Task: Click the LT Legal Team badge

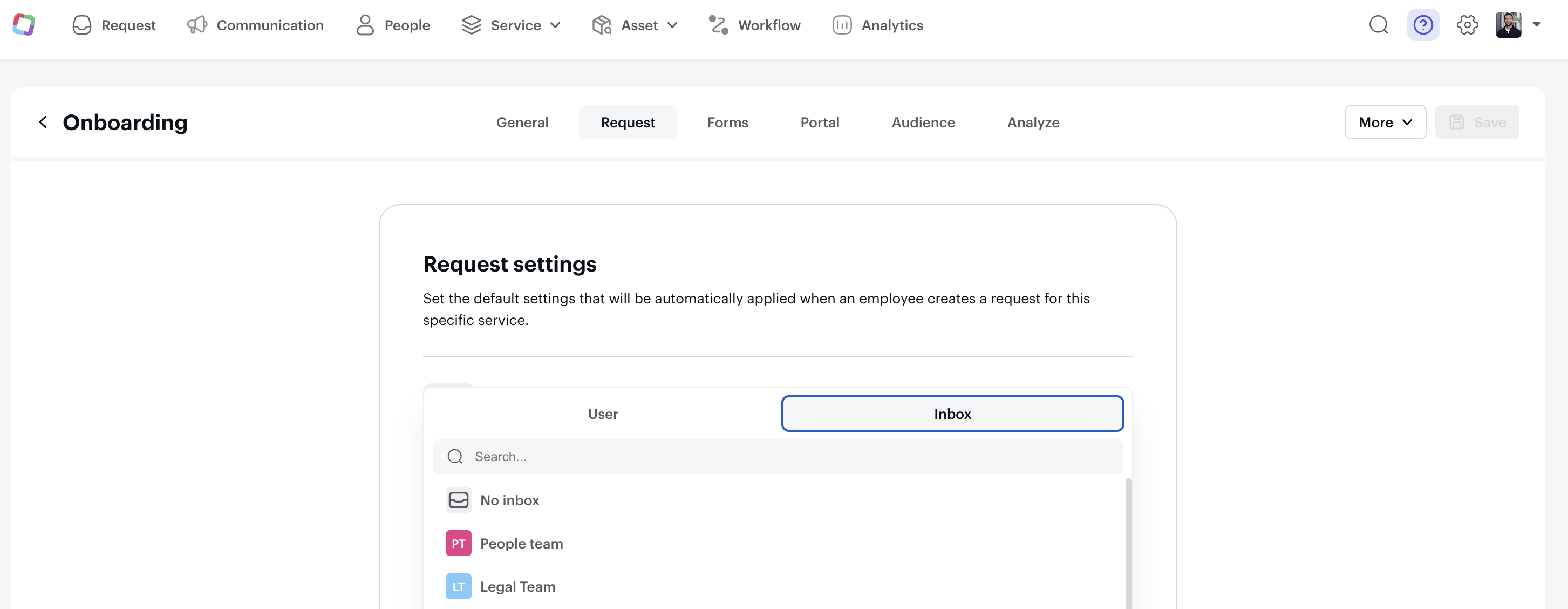Action: [x=458, y=586]
